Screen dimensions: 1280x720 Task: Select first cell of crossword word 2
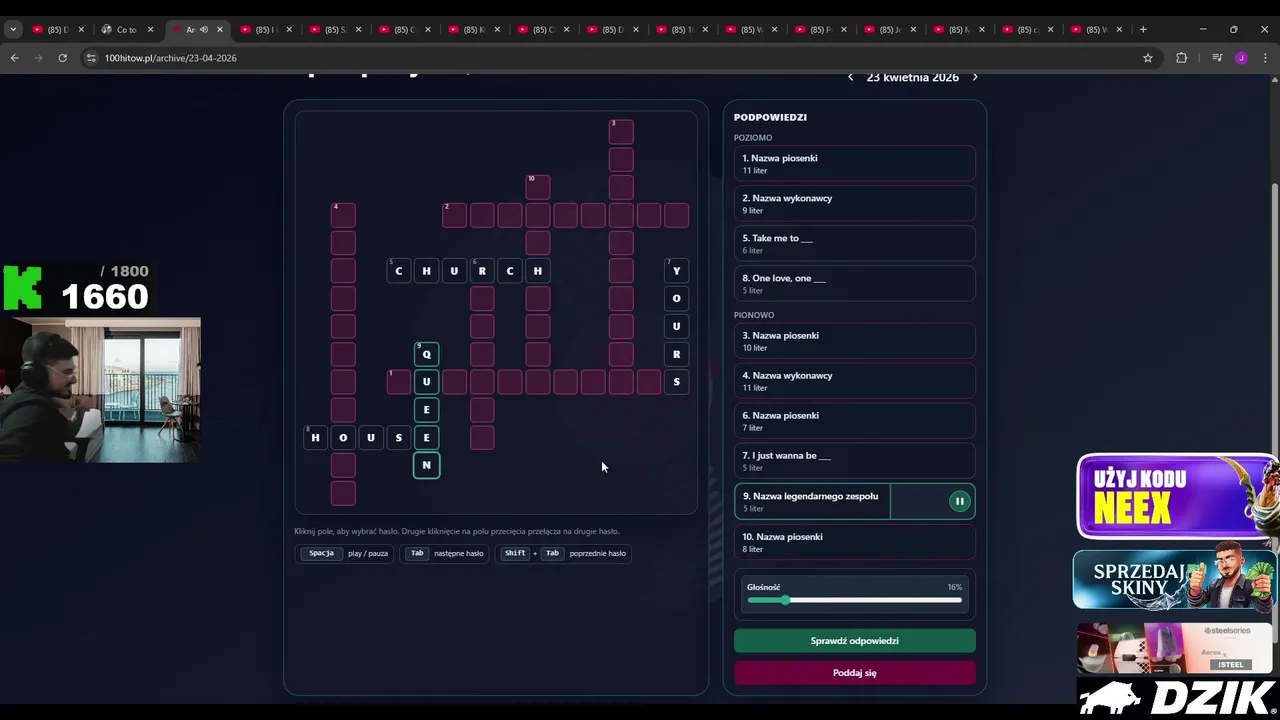point(455,215)
